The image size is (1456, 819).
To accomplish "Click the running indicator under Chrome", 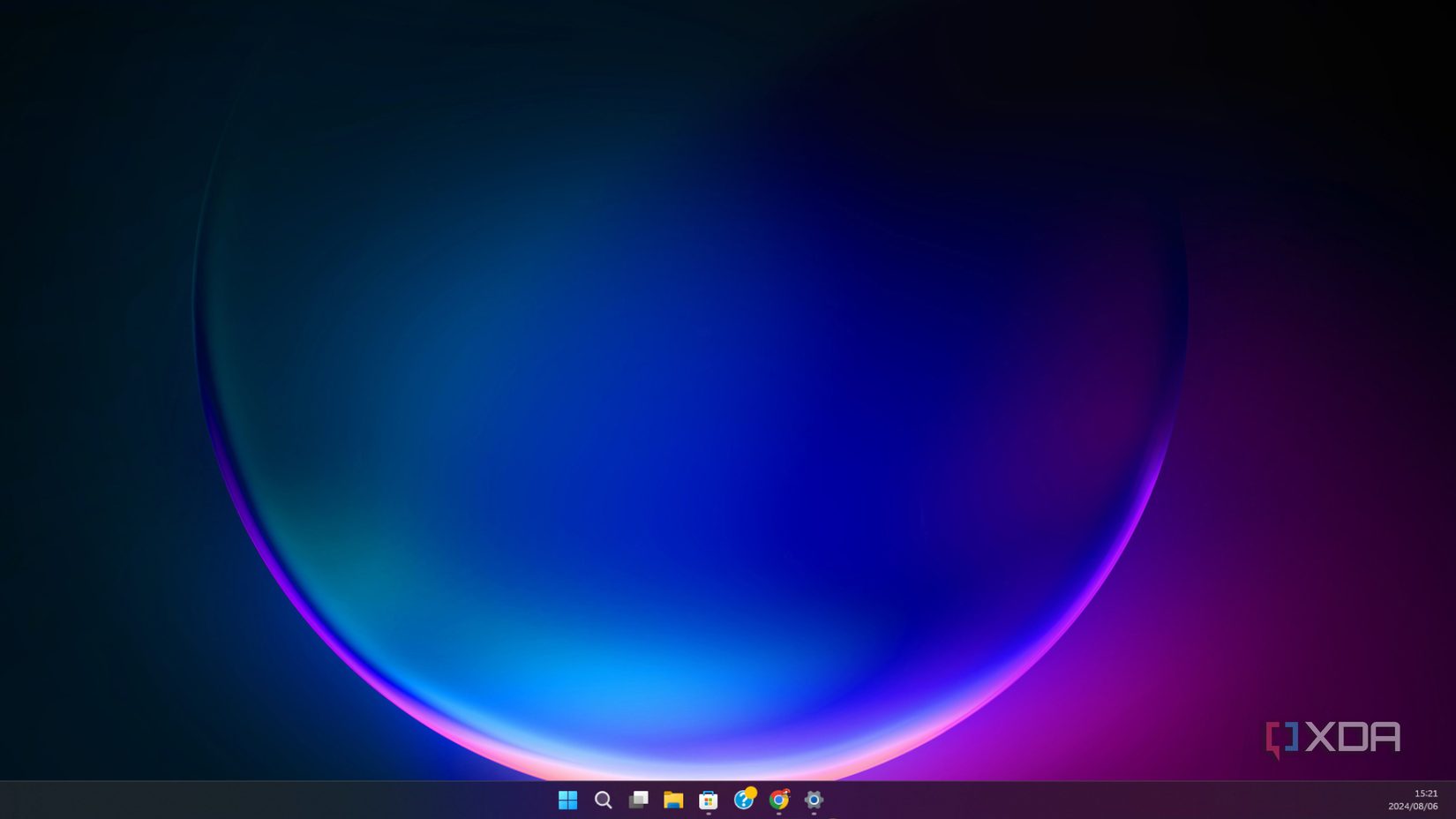I will click(x=779, y=814).
